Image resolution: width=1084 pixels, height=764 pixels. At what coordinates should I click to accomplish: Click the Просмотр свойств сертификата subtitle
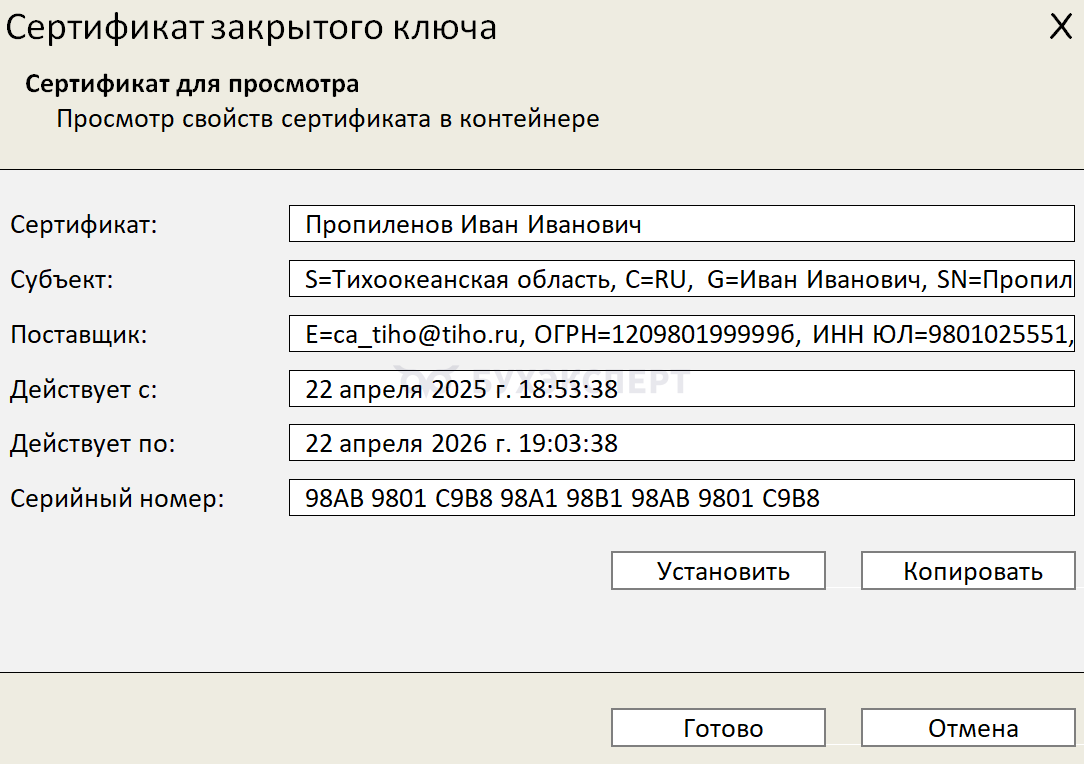(x=327, y=119)
